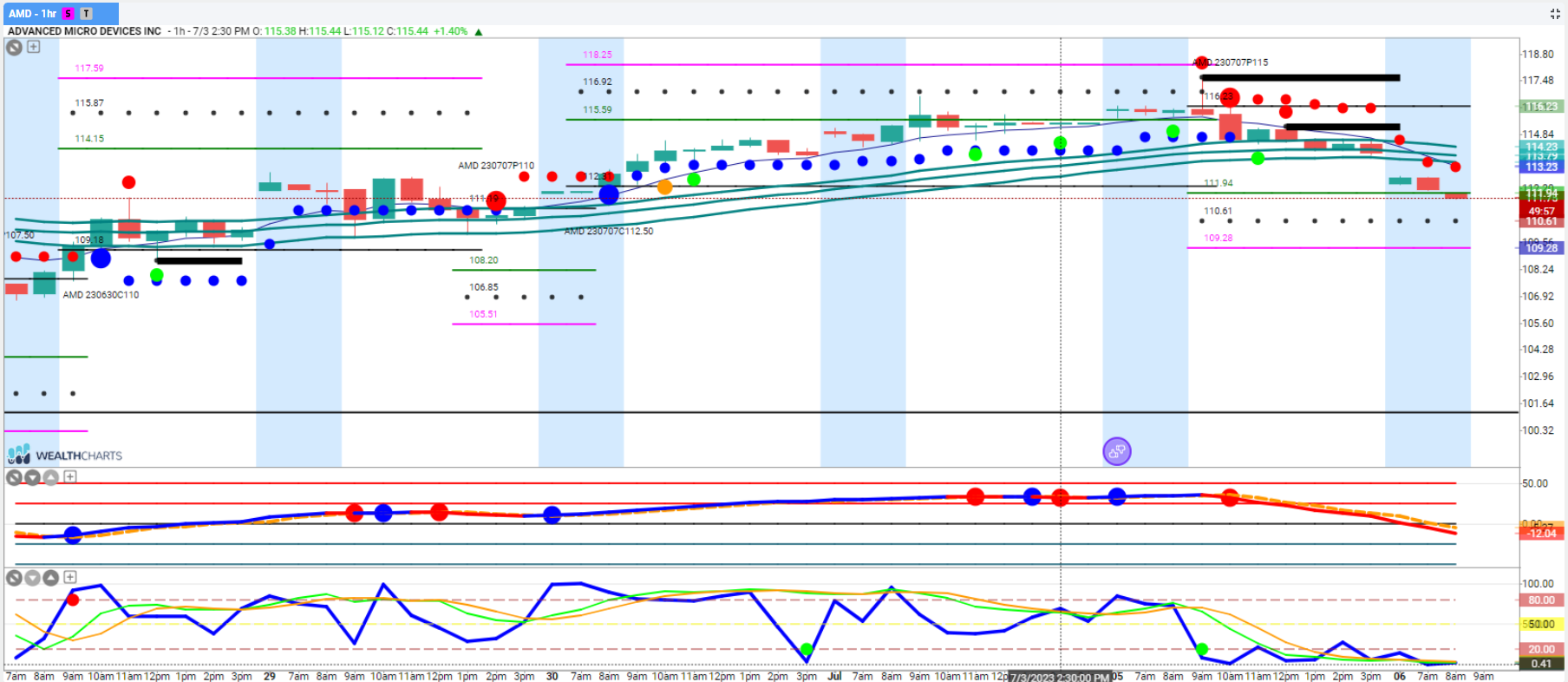Select the AMD 230707P110 option label
The height and width of the screenshot is (682, 1568).
click(496, 166)
